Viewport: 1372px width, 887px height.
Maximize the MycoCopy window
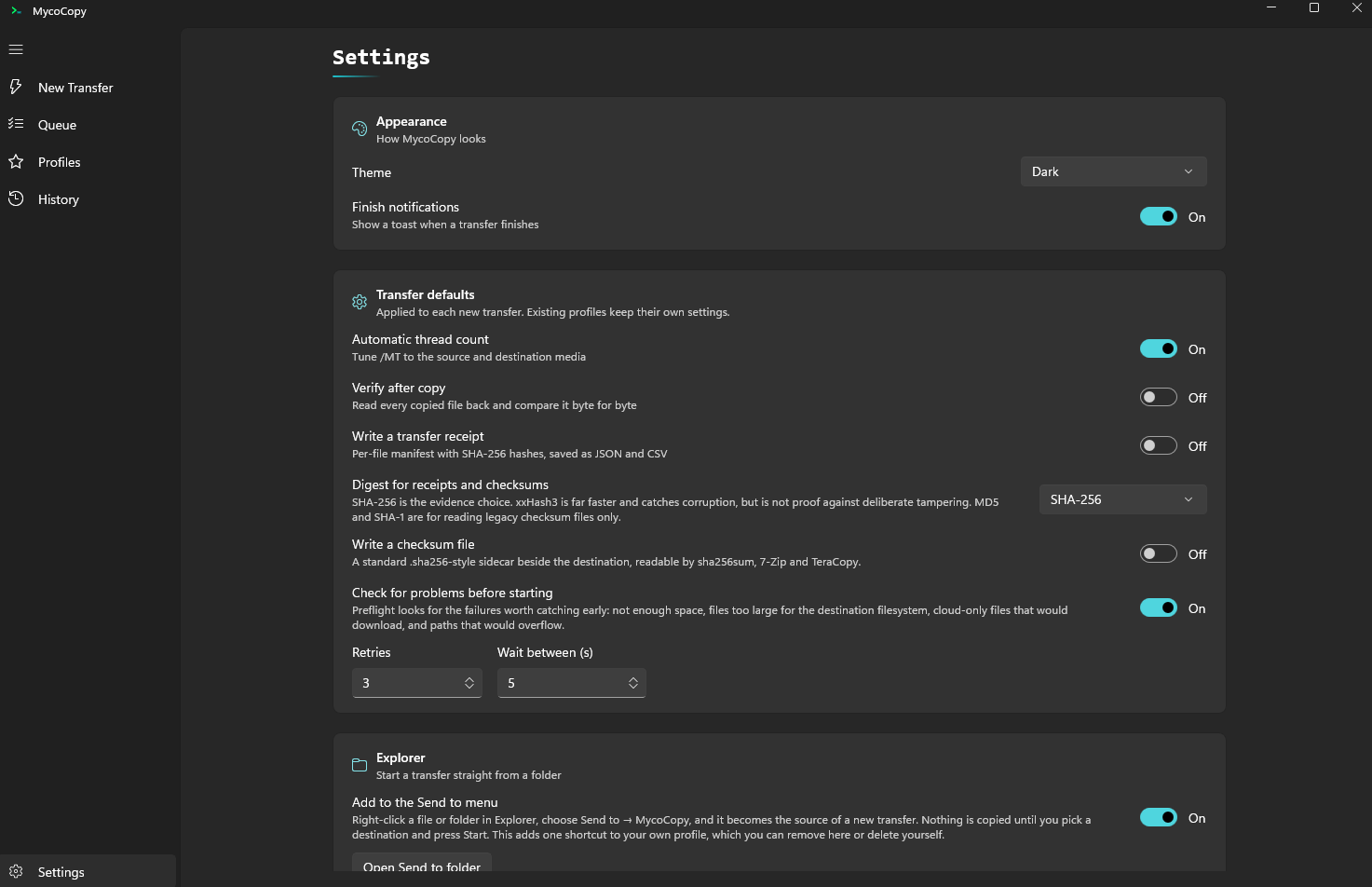pos(1314,7)
